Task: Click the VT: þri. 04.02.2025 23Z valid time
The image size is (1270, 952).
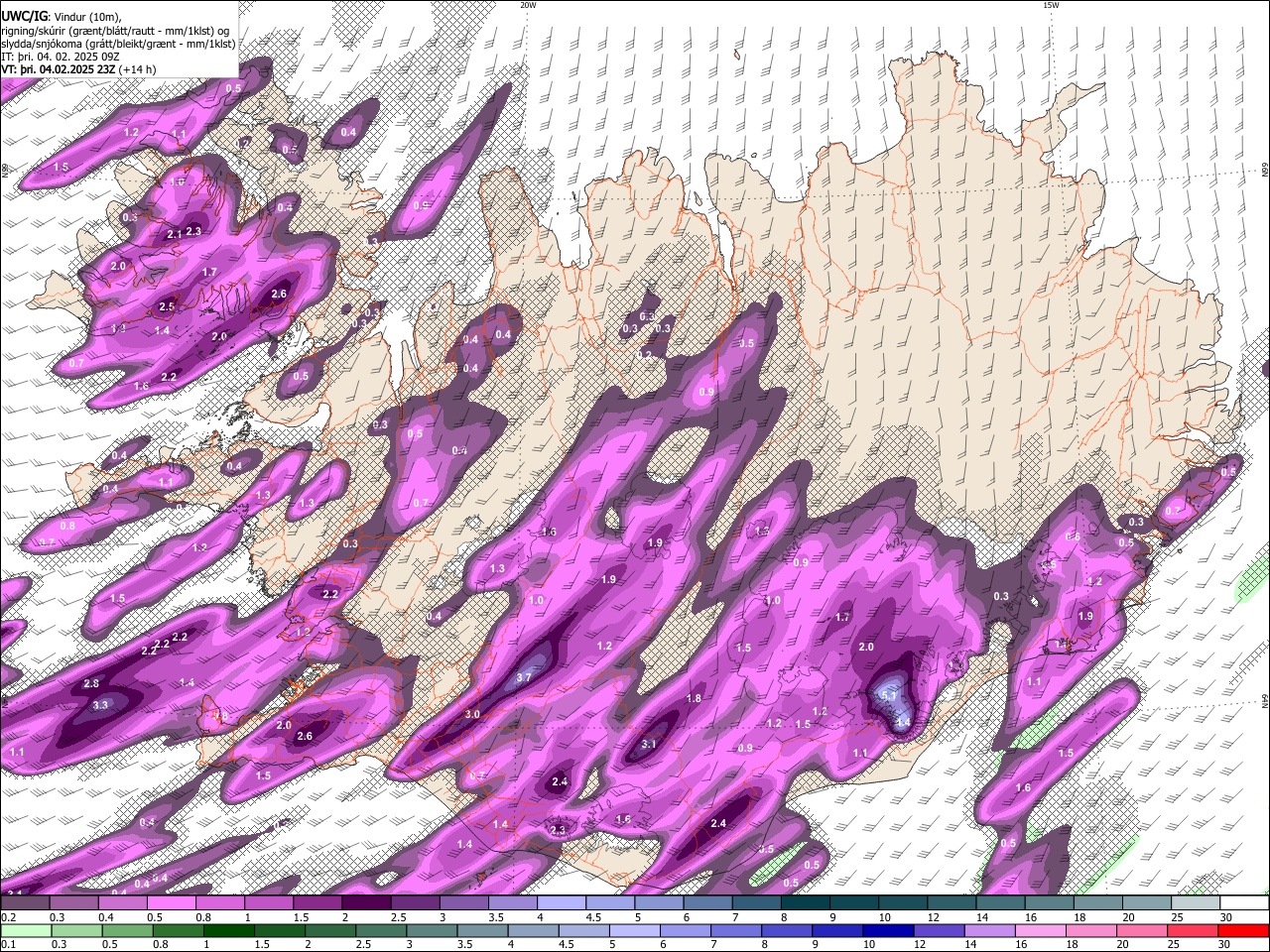Action: point(58,69)
